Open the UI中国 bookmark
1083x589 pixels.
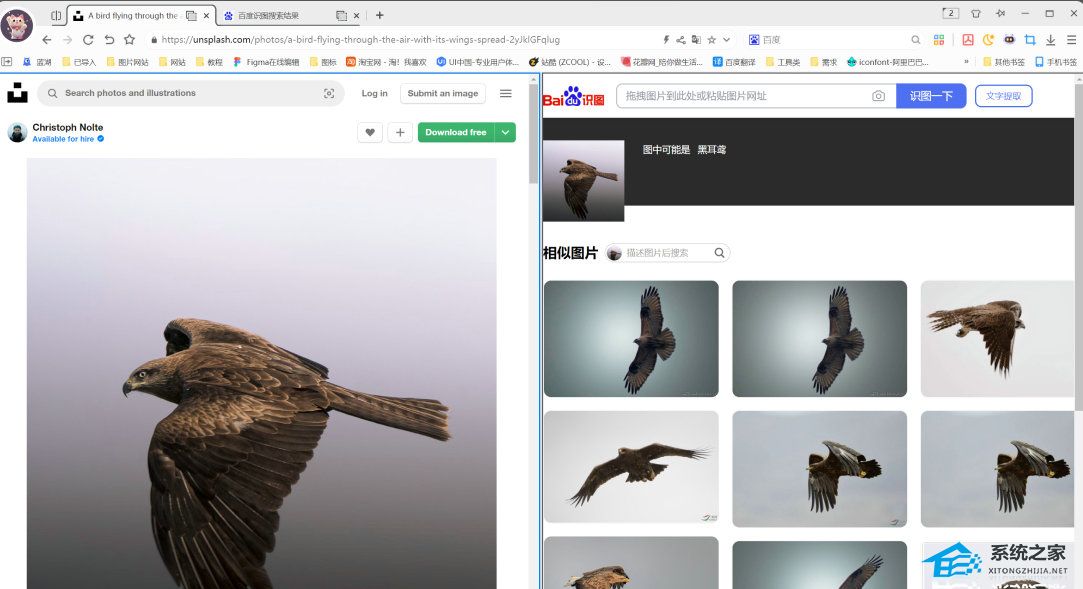pos(477,62)
